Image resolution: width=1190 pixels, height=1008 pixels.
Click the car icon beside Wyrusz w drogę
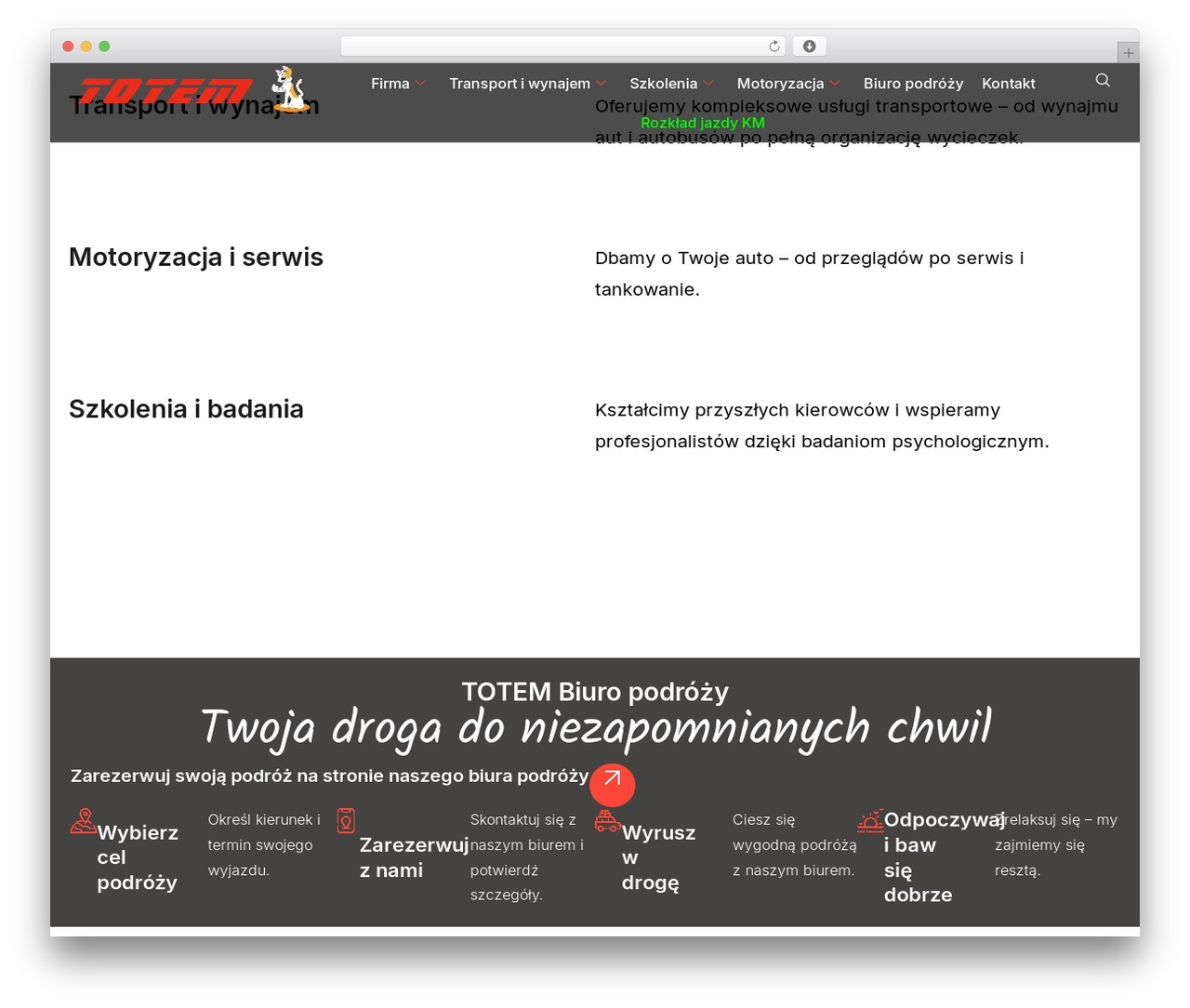[608, 821]
